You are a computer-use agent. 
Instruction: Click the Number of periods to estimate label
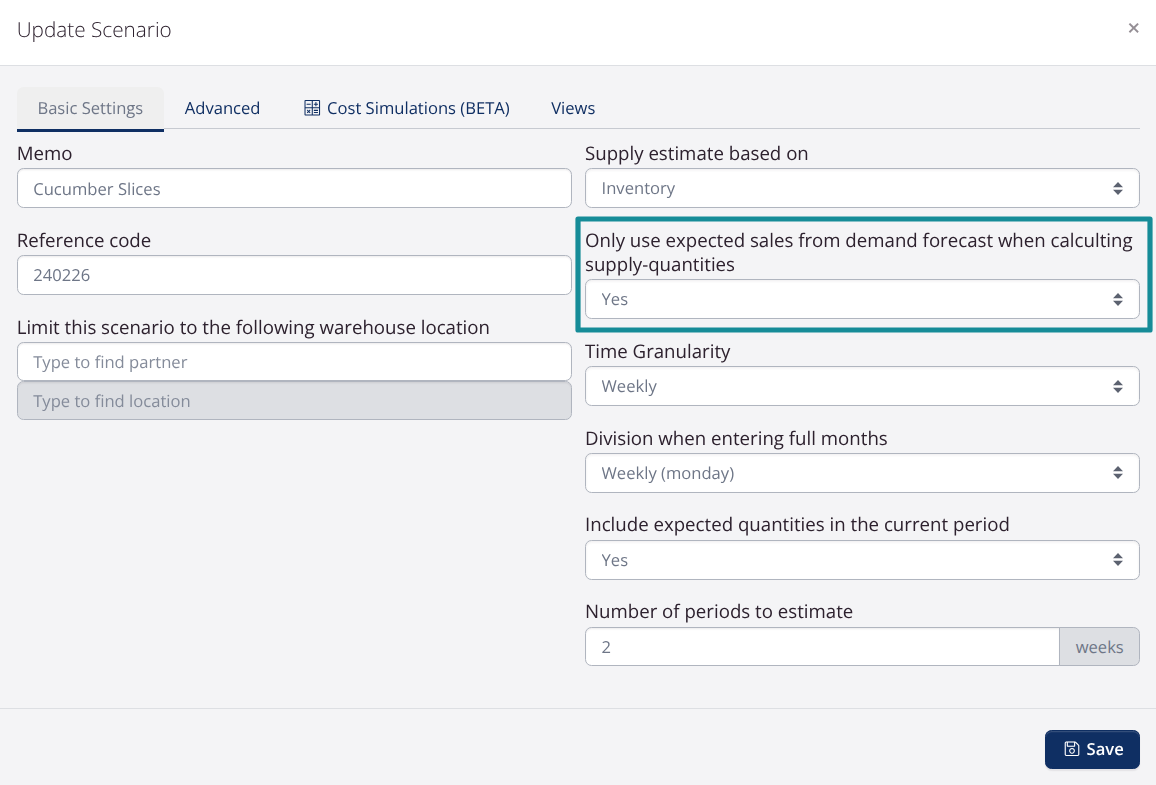coord(719,612)
